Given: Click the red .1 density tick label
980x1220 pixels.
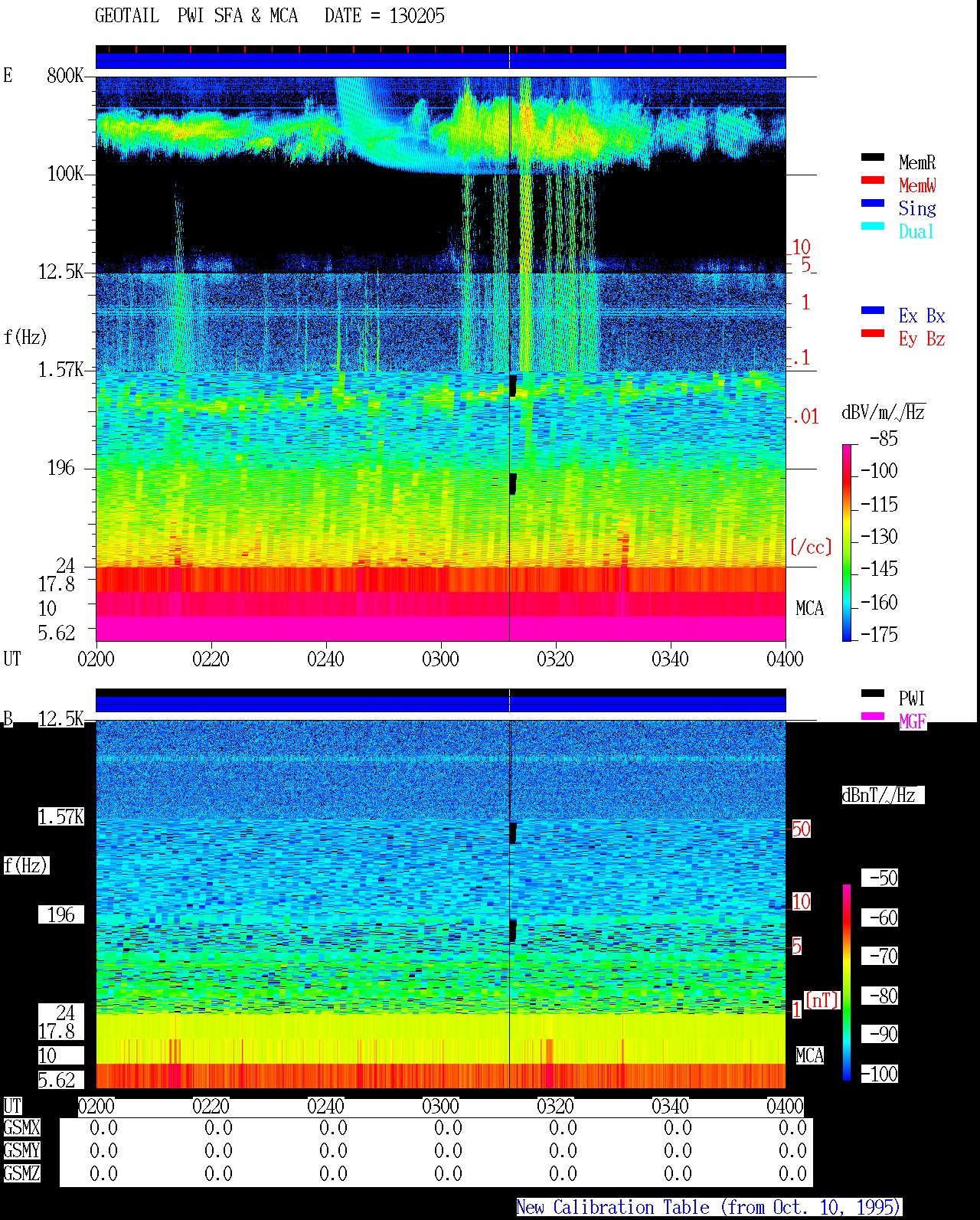Looking at the screenshot, I should point(800,358).
